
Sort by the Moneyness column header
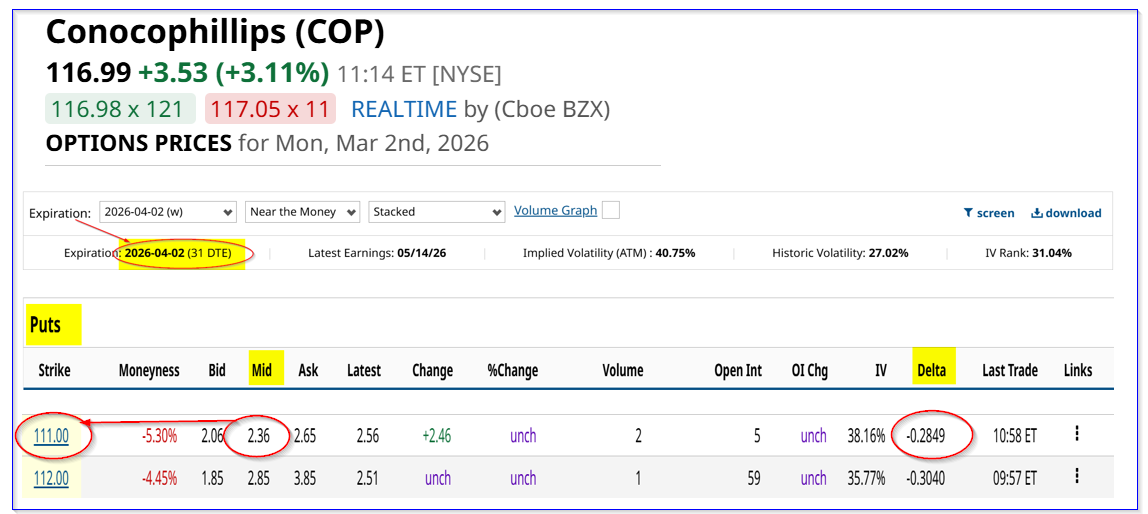[149, 370]
